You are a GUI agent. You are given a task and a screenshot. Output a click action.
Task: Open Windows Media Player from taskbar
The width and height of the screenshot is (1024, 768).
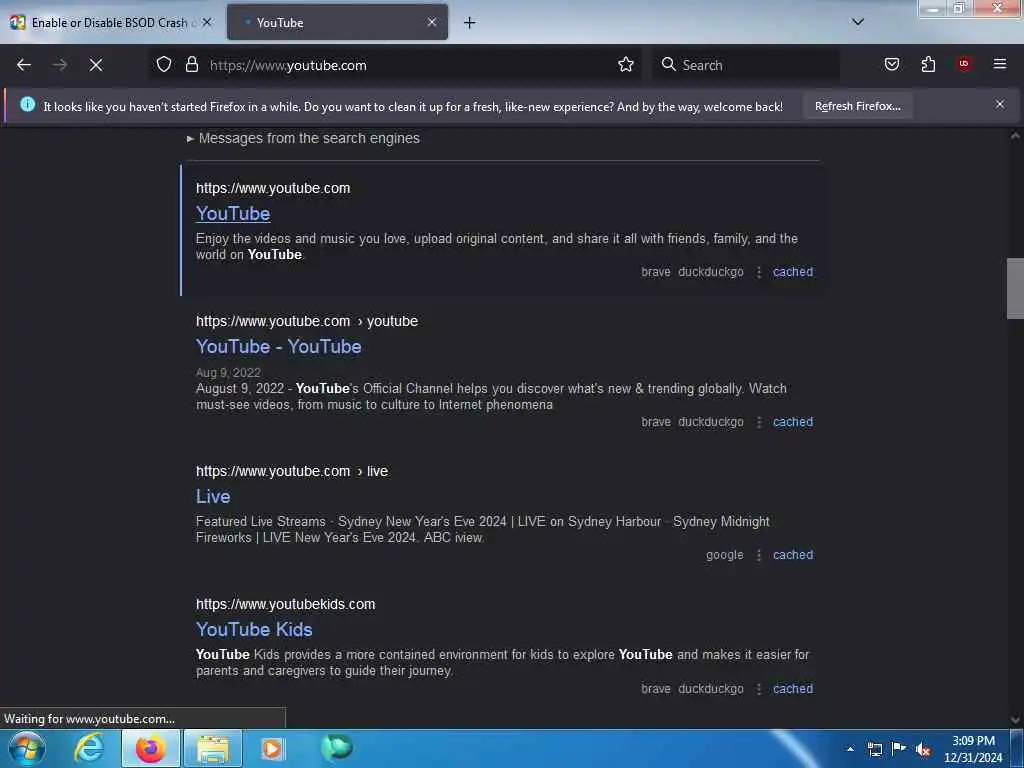click(x=272, y=748)
